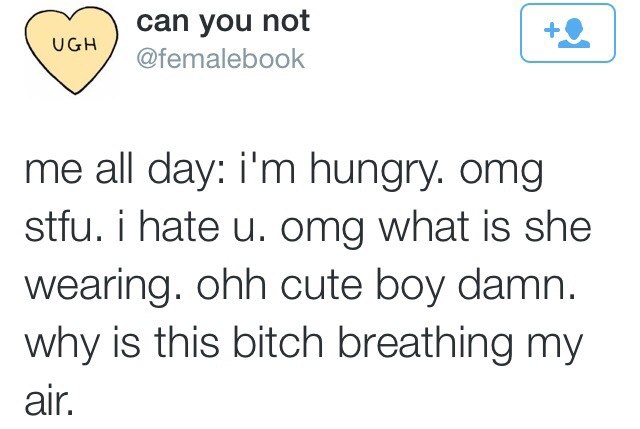Select the word "why" in the tweet

pyautogui.click(x=62, y=344)
